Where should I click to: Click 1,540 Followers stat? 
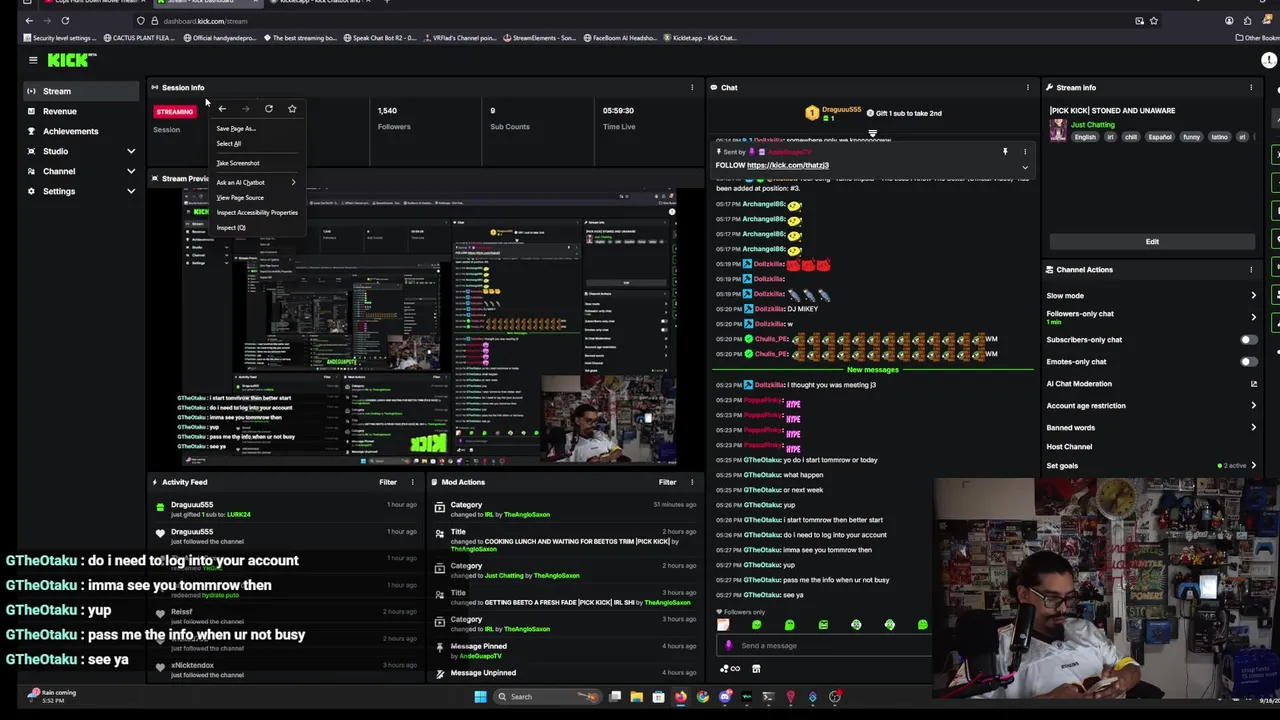pos(394,118)
